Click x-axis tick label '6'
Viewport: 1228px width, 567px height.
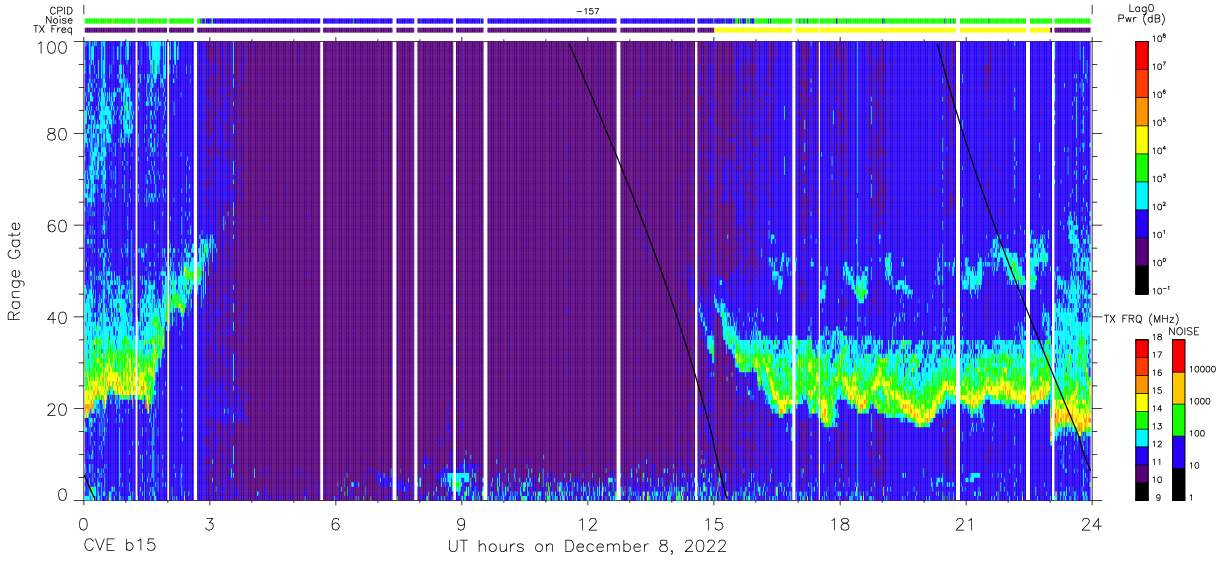tap(335, 524)
